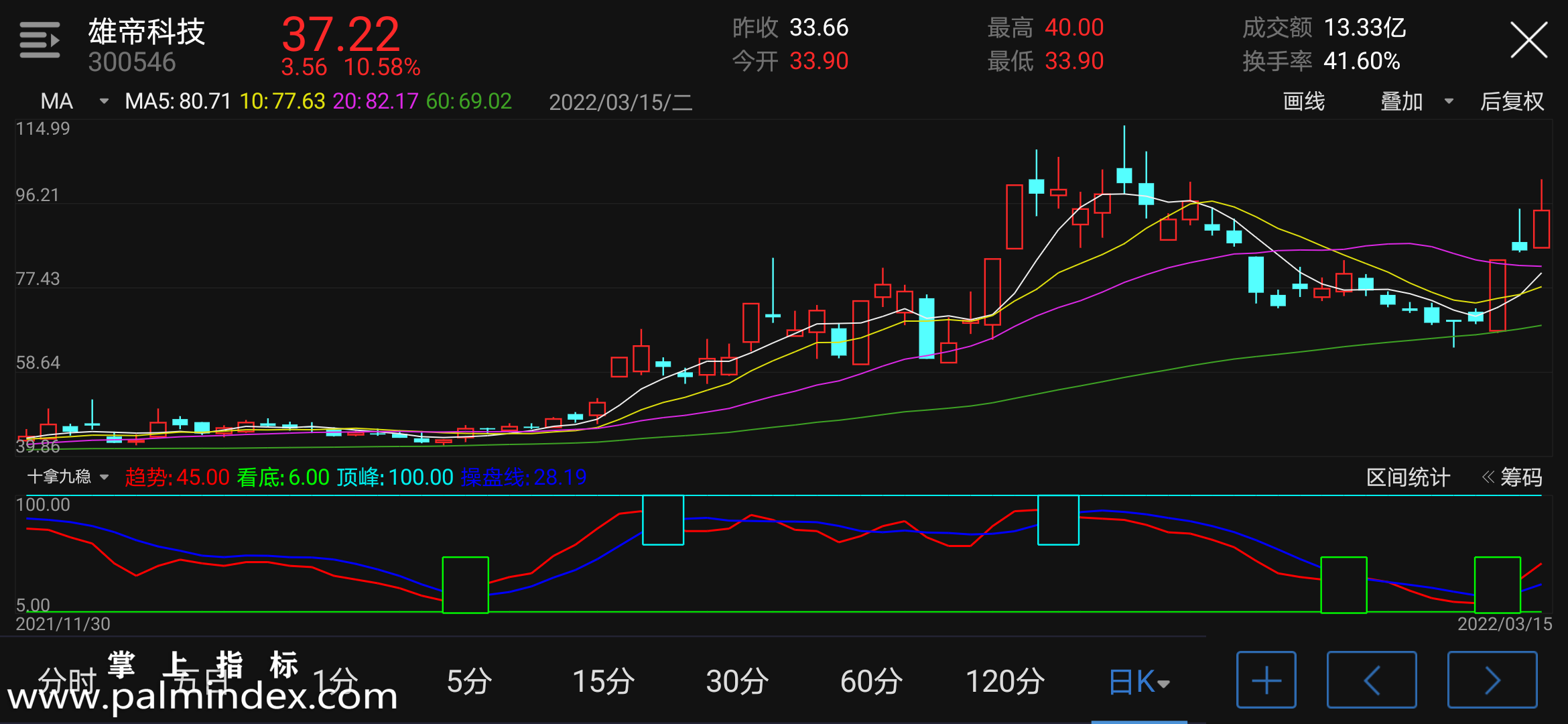Switch to the 分时 intraday tab
This screenshot has height=724, width=1568.
67,682
